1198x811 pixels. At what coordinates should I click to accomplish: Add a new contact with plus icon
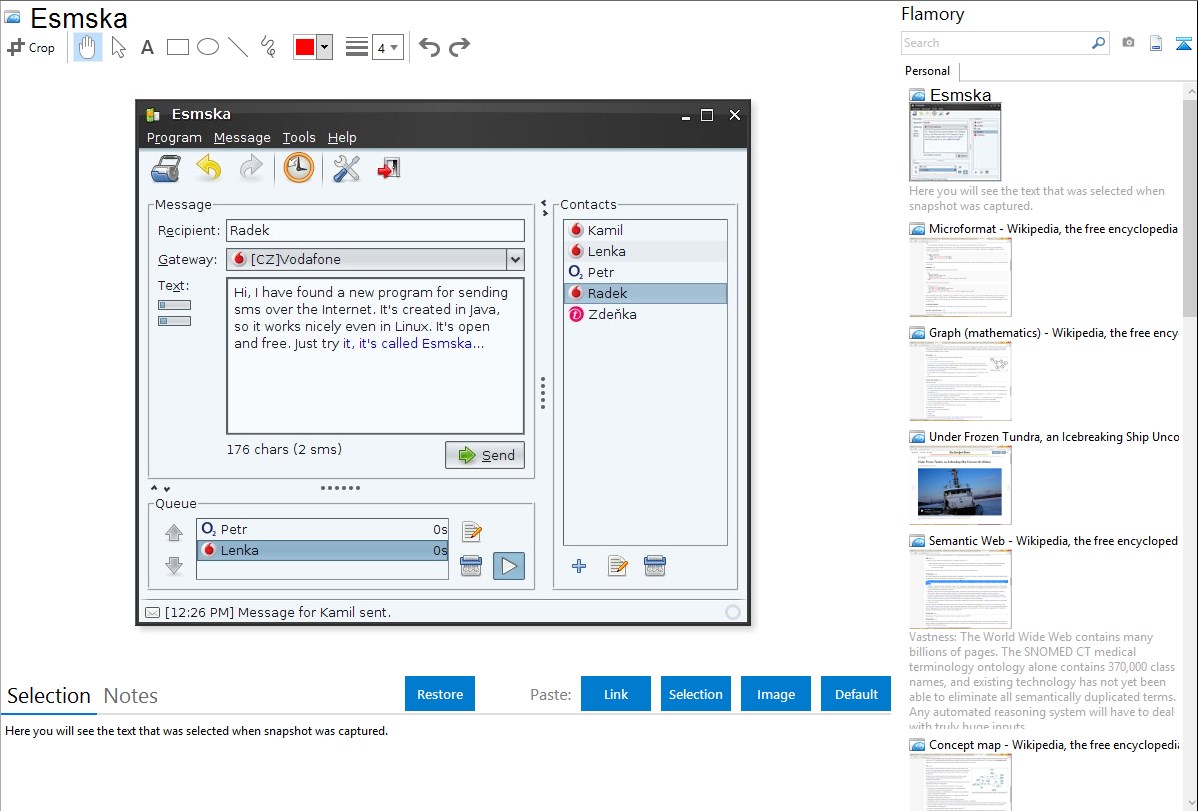tap(579, 566)
